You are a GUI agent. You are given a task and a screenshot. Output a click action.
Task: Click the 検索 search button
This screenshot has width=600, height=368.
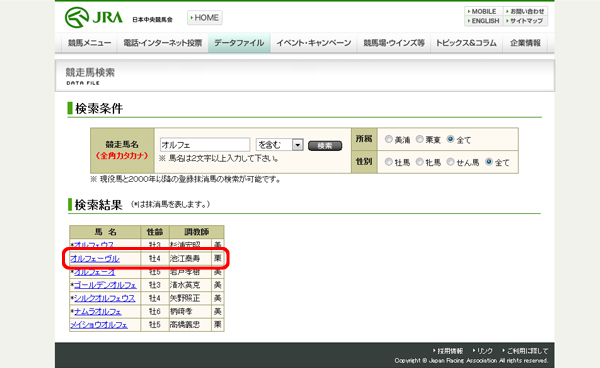click(325, 146)
